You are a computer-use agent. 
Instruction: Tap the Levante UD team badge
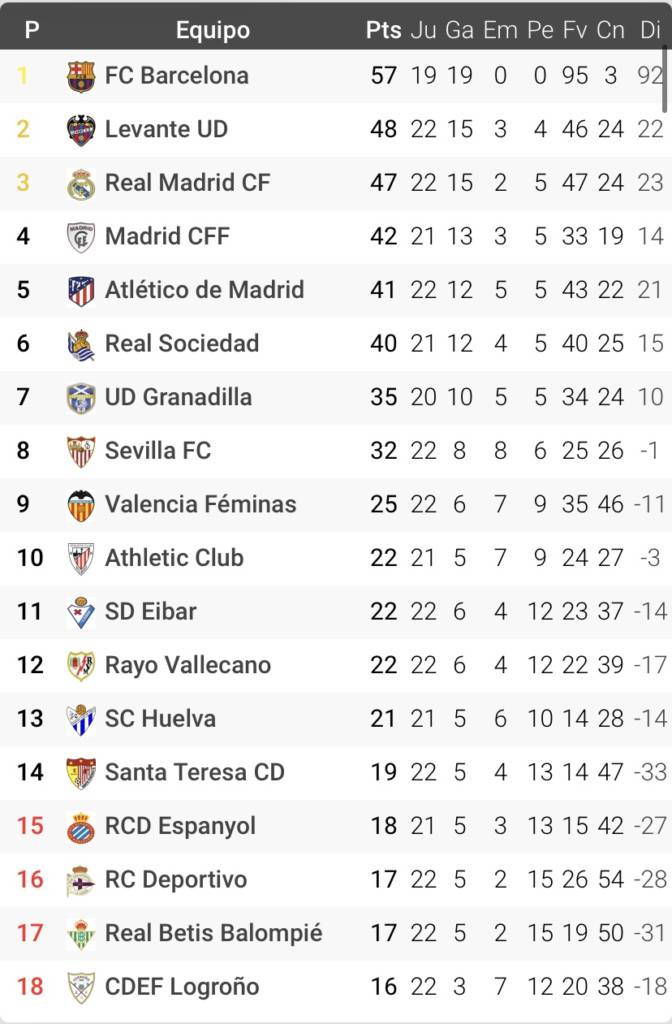click(81, 130)
